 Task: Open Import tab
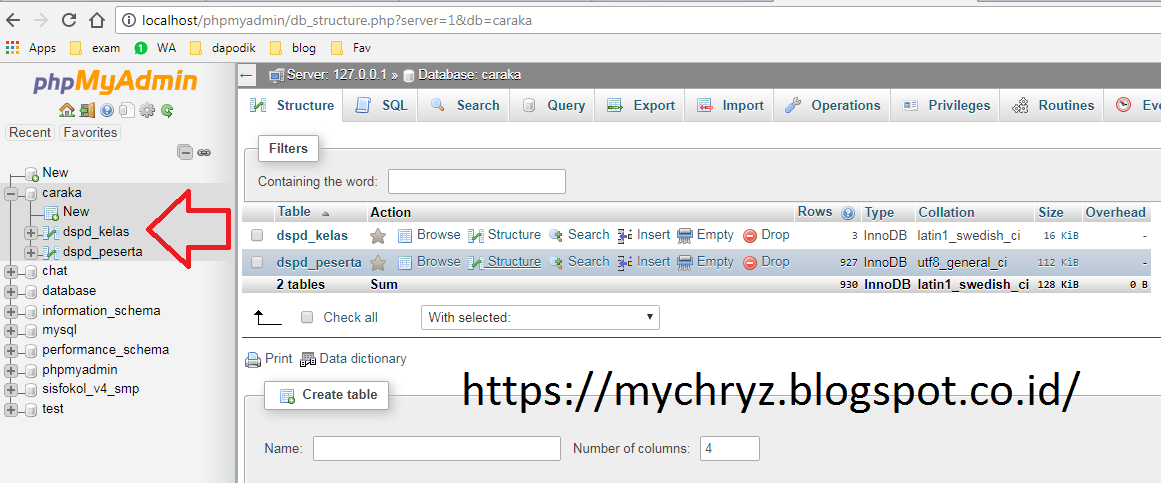pos(730,106)
